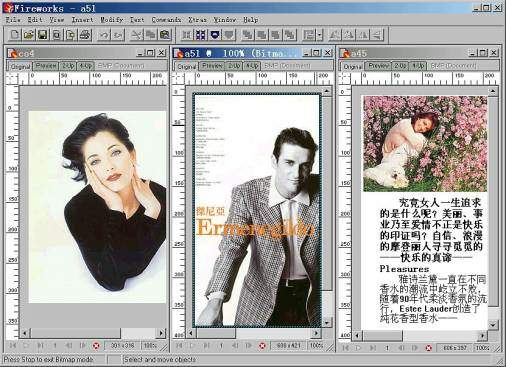This screenshot has height=367, width=506.
Task: Open the View menu
Action: (57, 20)
